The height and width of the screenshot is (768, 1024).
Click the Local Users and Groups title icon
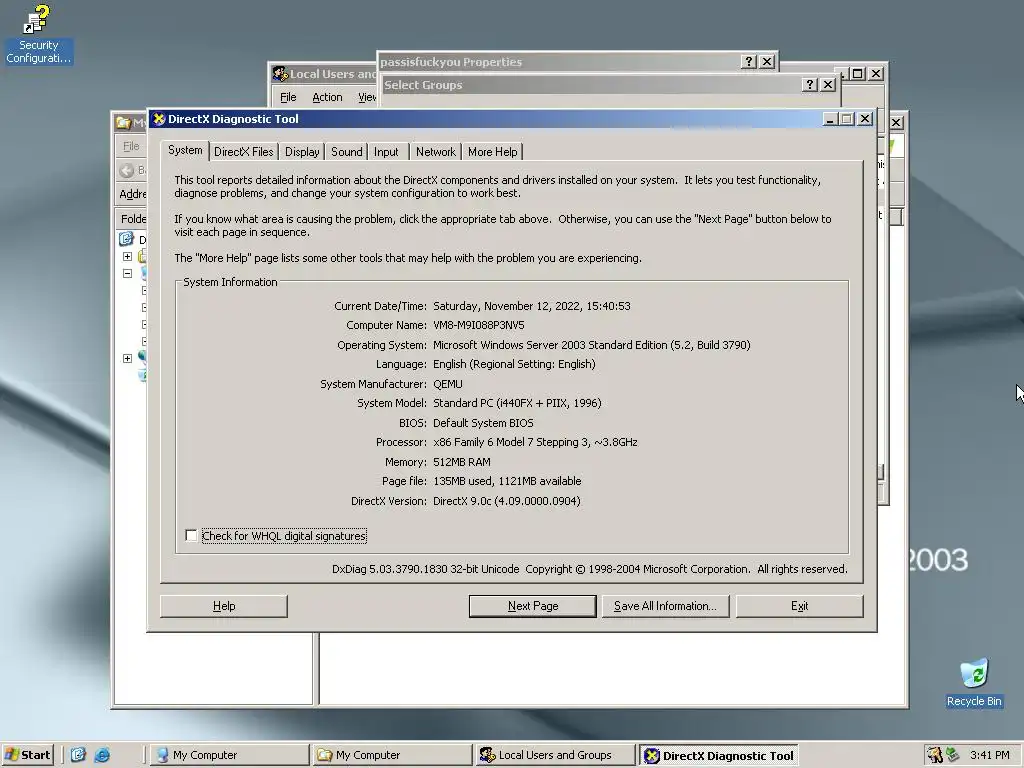pos(280,74)
